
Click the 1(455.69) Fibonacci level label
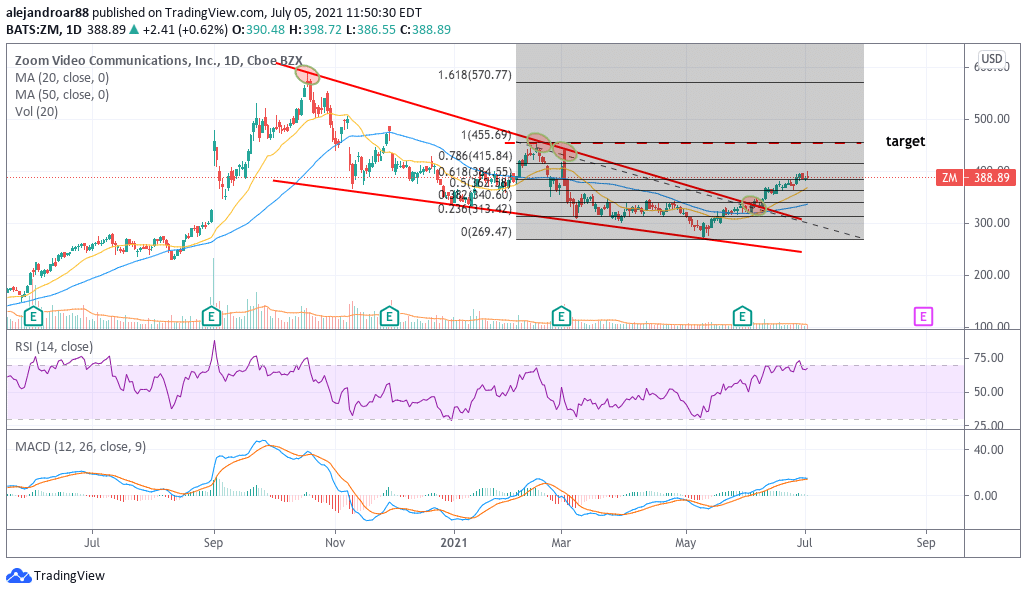coord(486,135)
